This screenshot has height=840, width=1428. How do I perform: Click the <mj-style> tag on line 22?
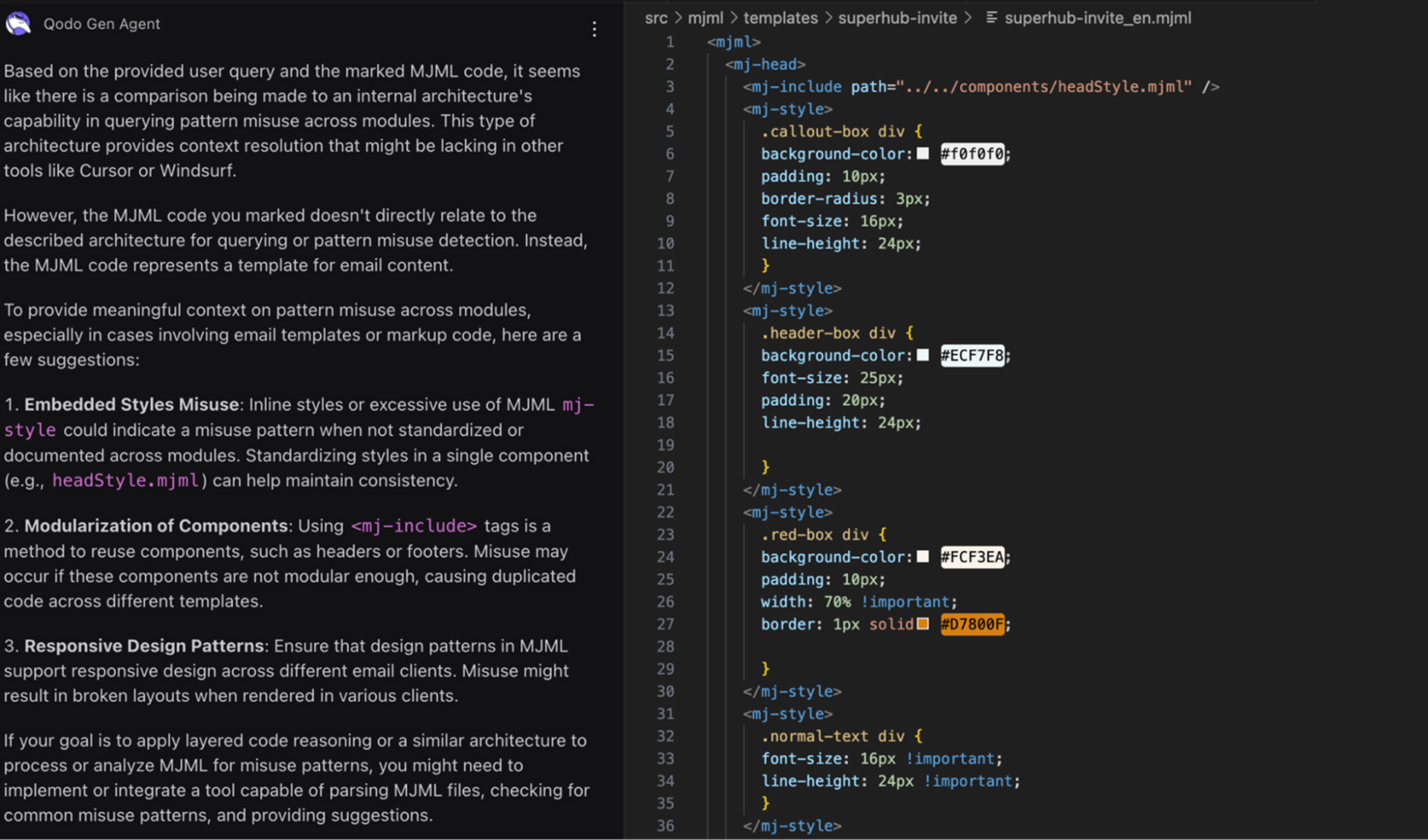(788, 511)
